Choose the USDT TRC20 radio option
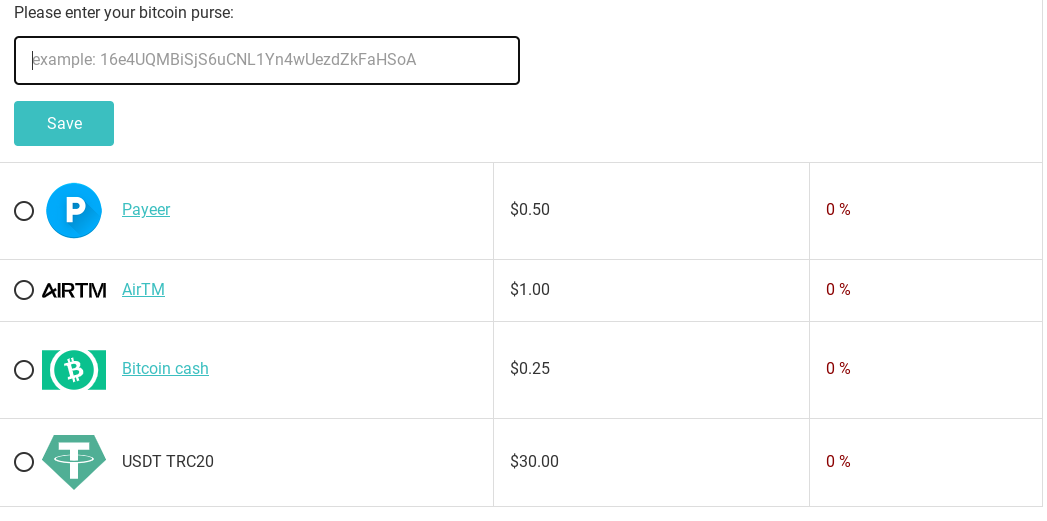 click(x=24, y=462)
